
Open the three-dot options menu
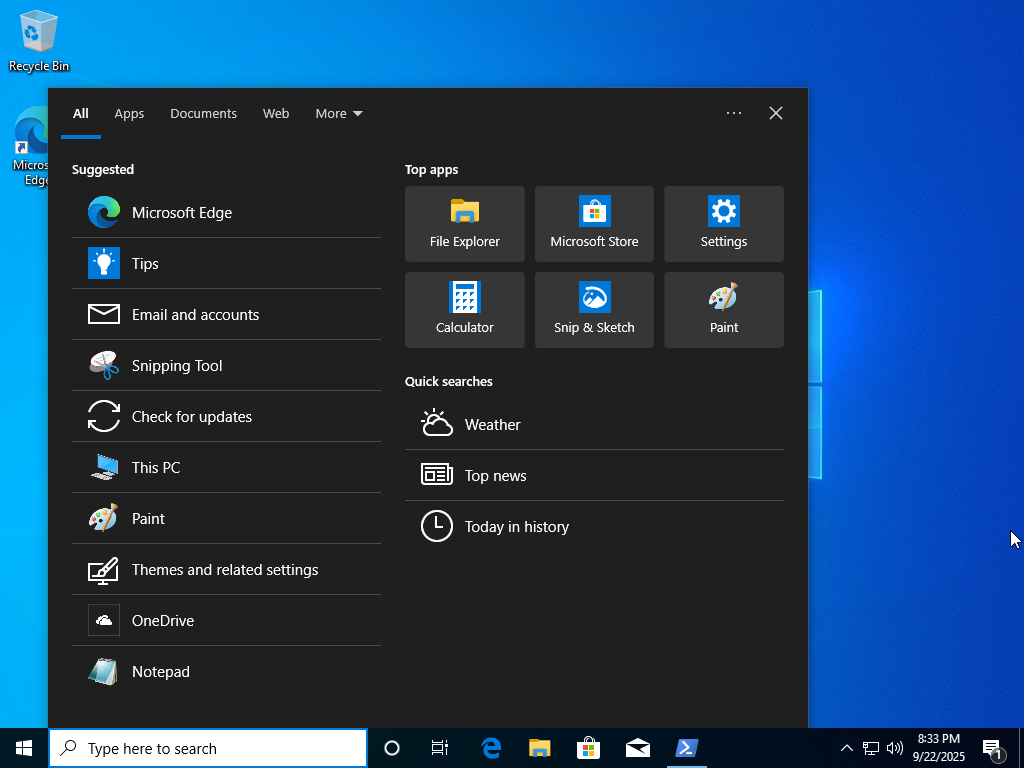click(x=734, y=114)
